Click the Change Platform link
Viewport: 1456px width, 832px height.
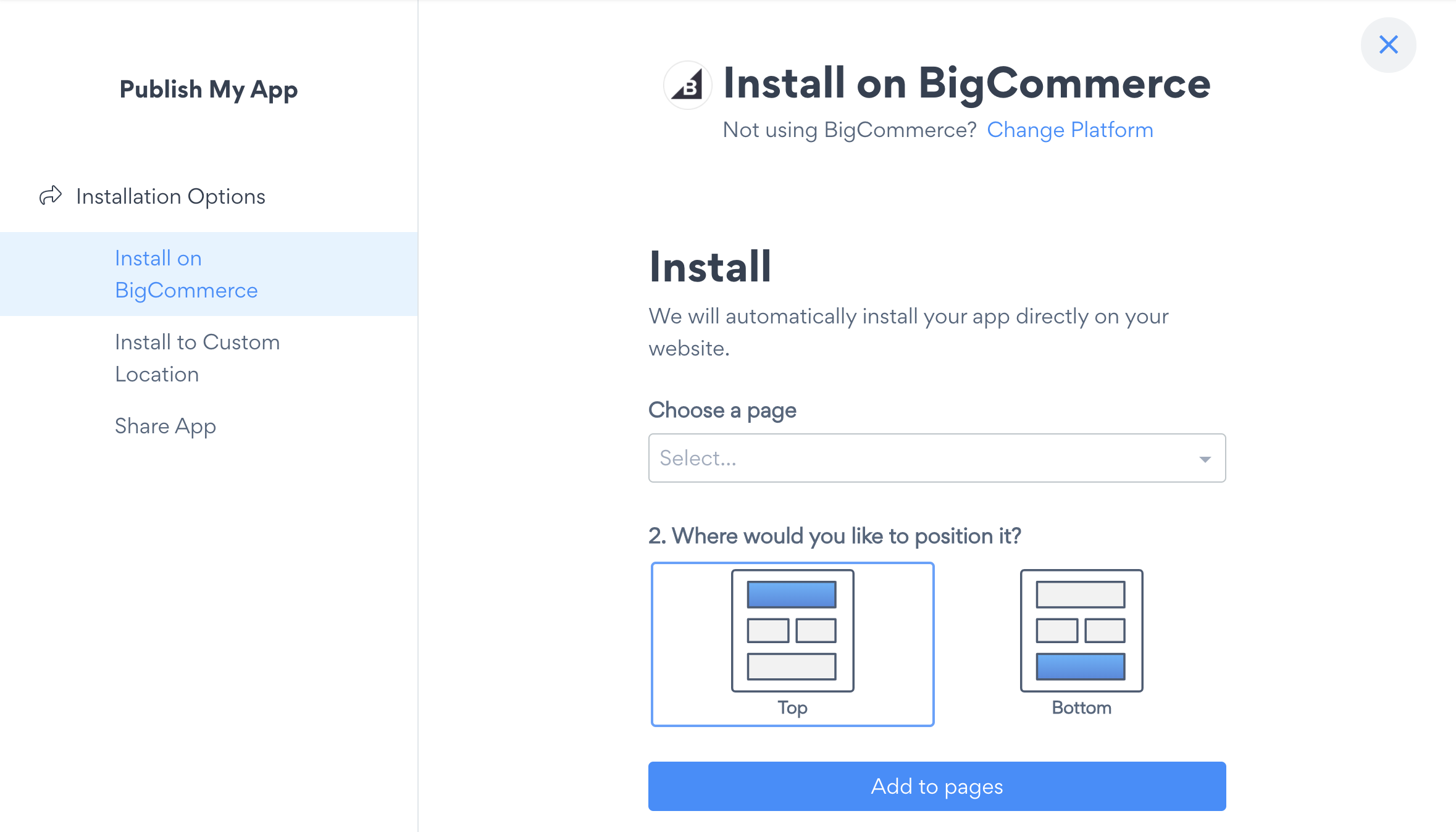pyautogui.click(x=1070, y=130)
